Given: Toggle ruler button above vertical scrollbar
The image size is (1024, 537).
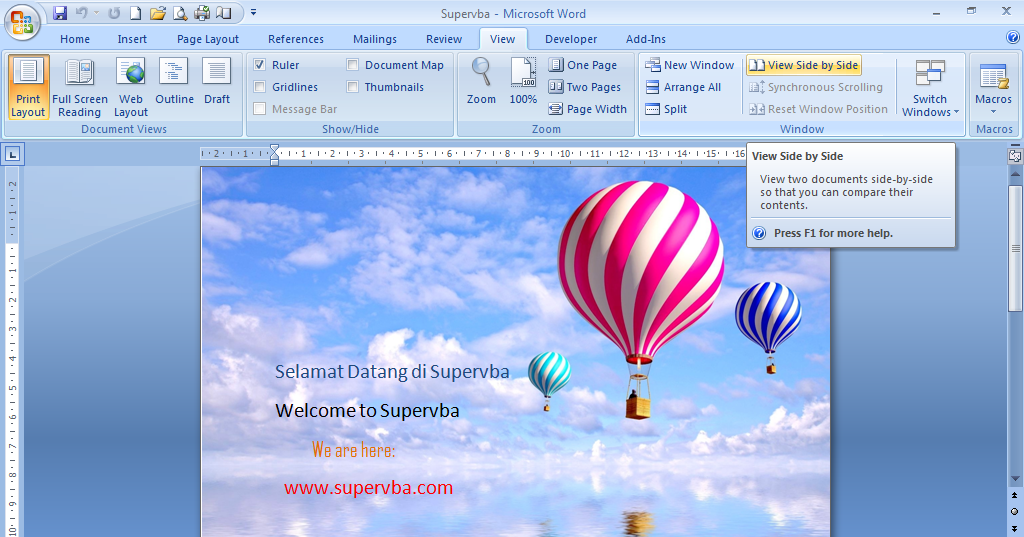Looking at the screenshot, I should 1014,155.
